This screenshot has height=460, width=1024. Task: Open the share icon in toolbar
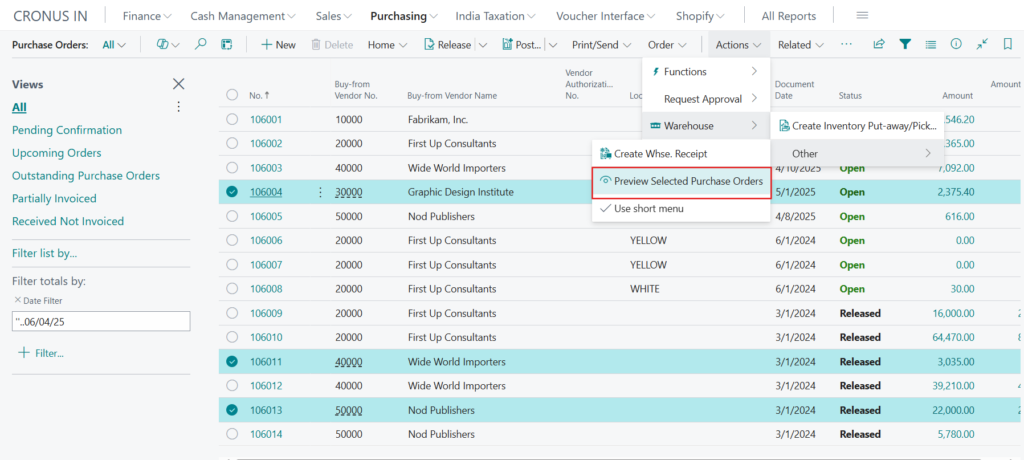[879, 45]
